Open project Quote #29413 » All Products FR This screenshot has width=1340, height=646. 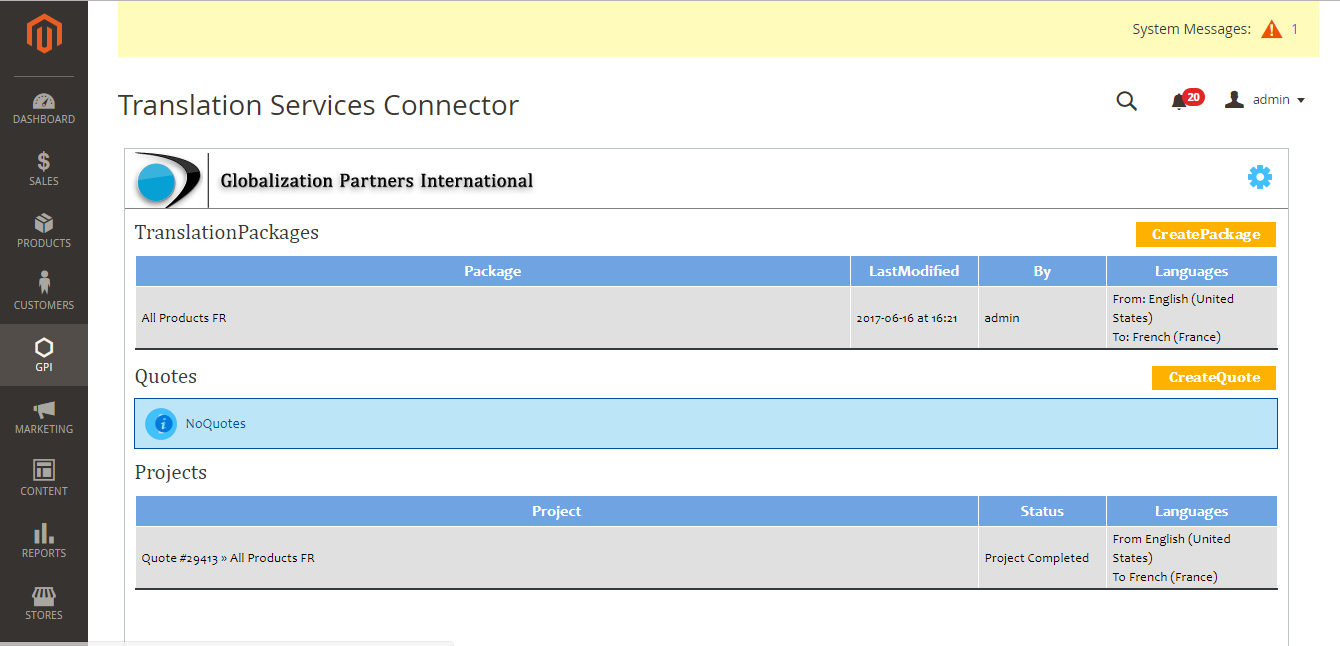point(228,558)
